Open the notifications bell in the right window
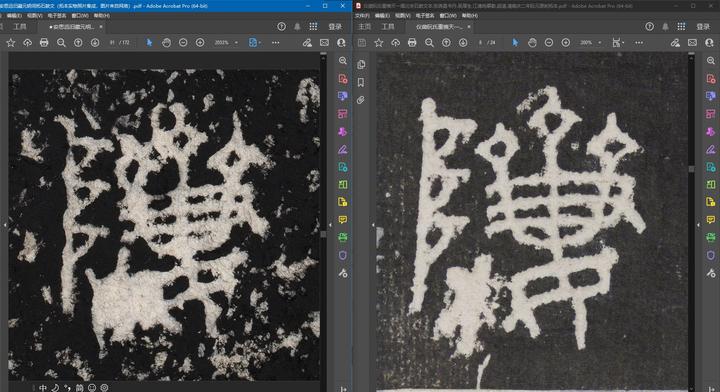The height and width of the screenshot is (392, 720). [665, 27]
